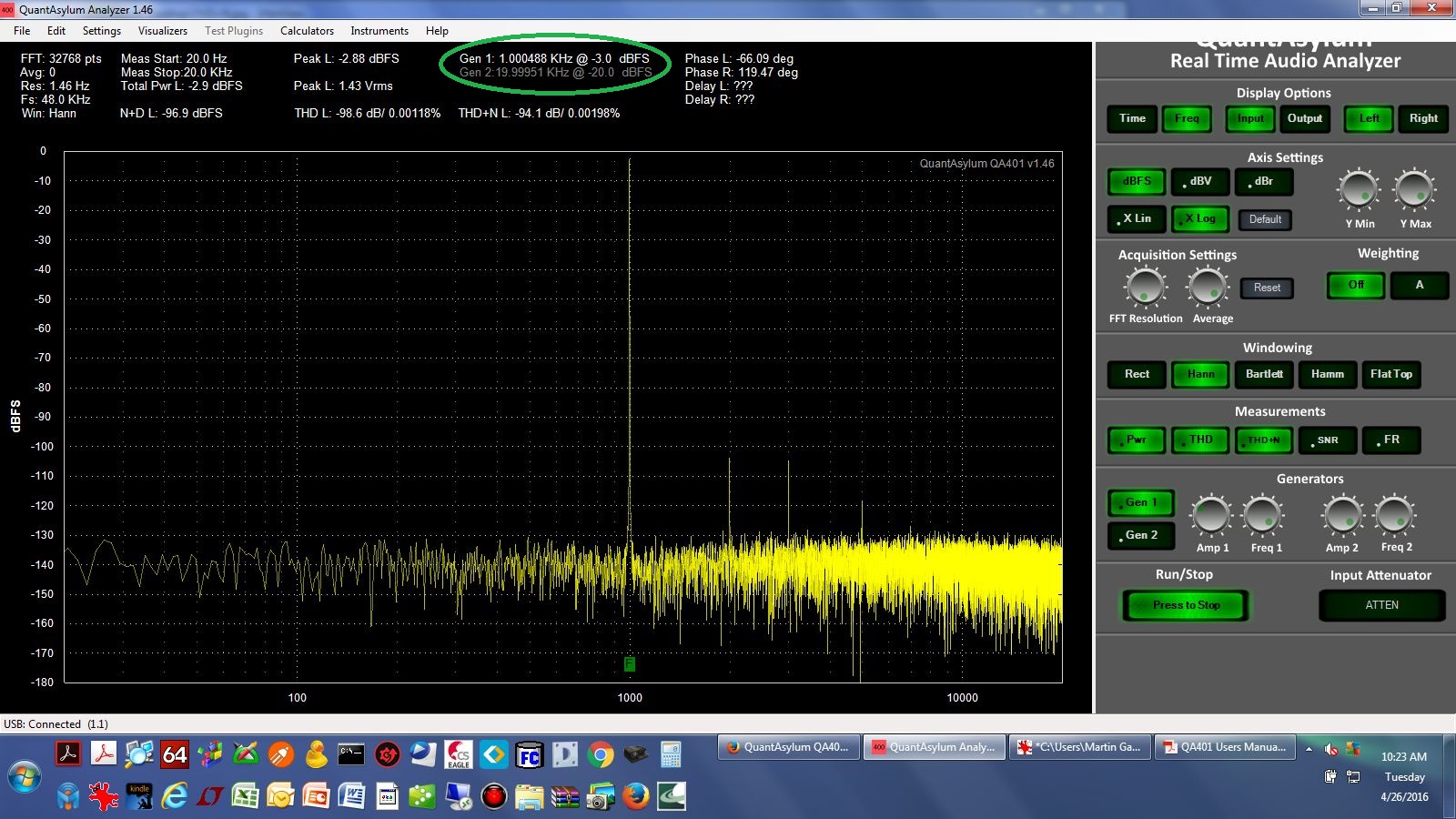Open the Calculators menu

[307, 30]
